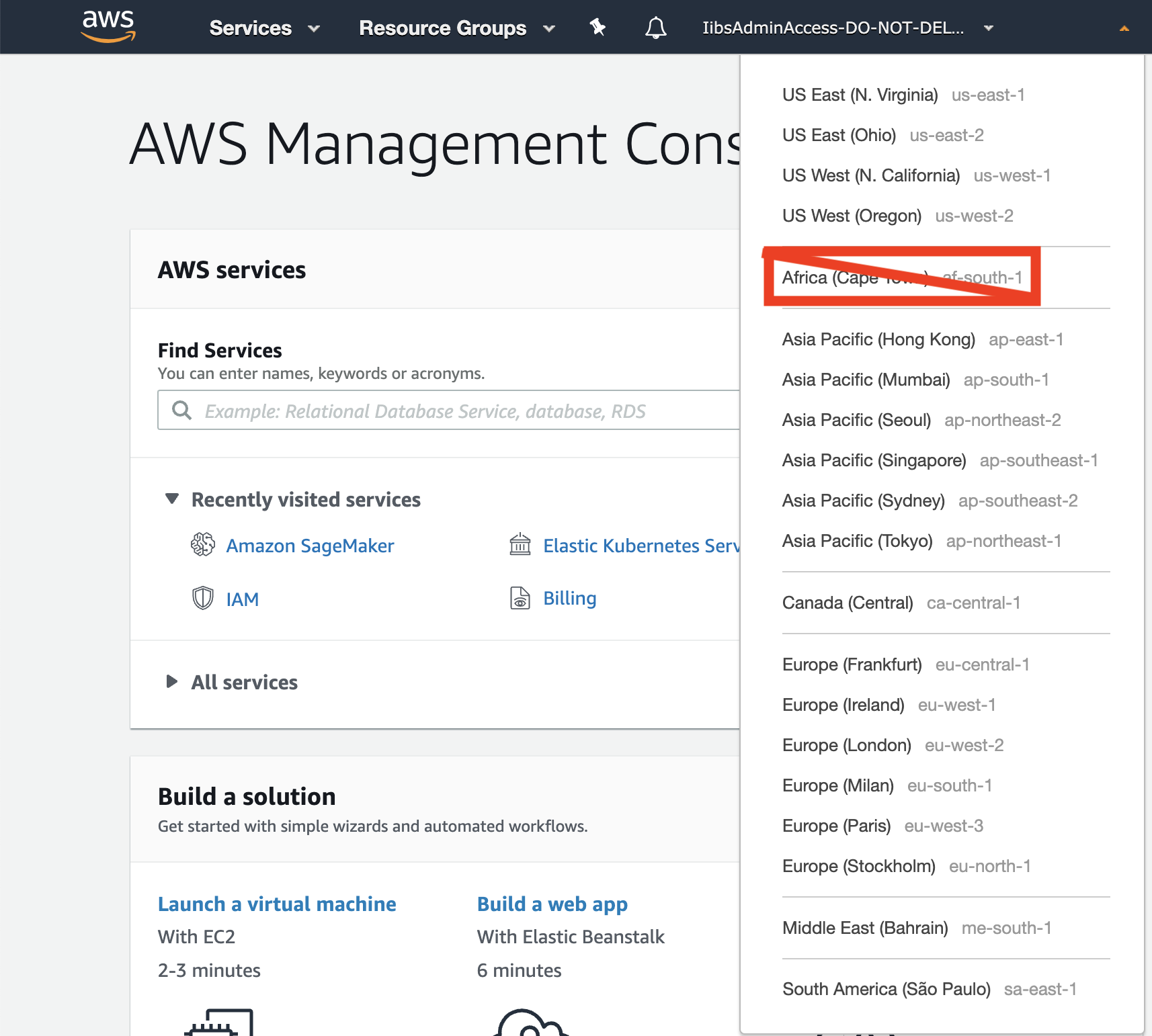Viewport: 1152px width, 1036px height.
Task: Select Asia Pacific (Hong Kong) region
Action: 923,339
